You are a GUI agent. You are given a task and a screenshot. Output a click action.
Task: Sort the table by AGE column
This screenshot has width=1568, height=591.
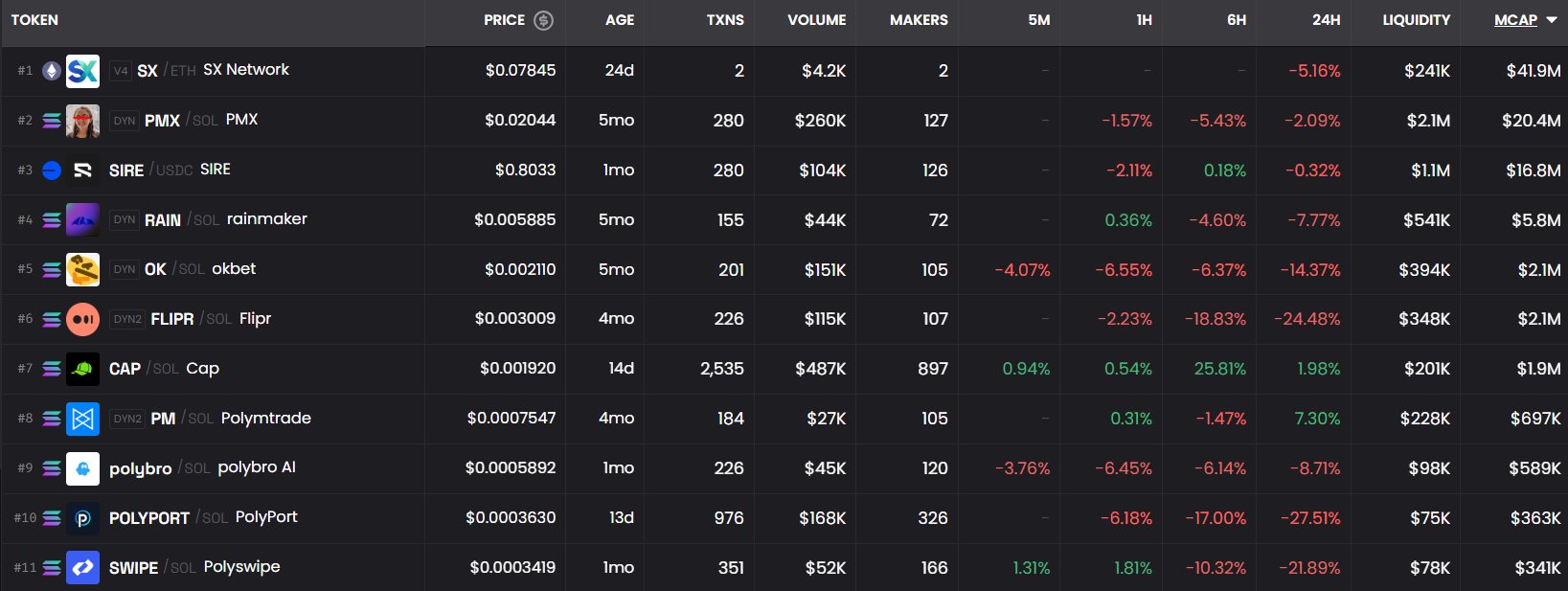[x=620, y=20]
